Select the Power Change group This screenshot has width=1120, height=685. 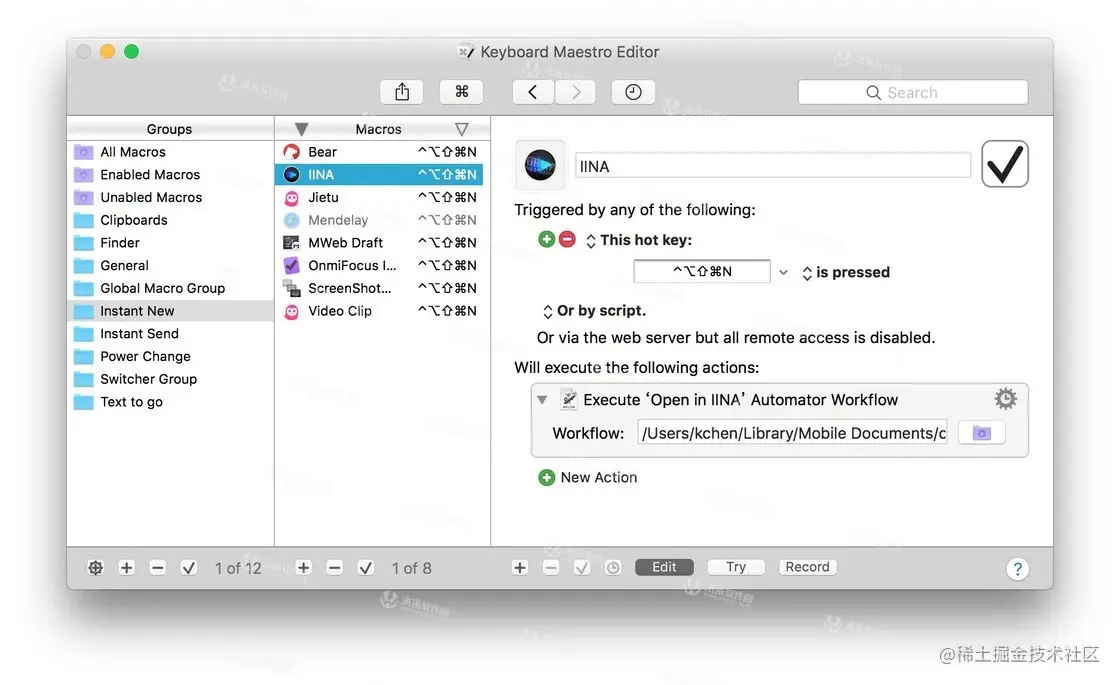point(171,356)
